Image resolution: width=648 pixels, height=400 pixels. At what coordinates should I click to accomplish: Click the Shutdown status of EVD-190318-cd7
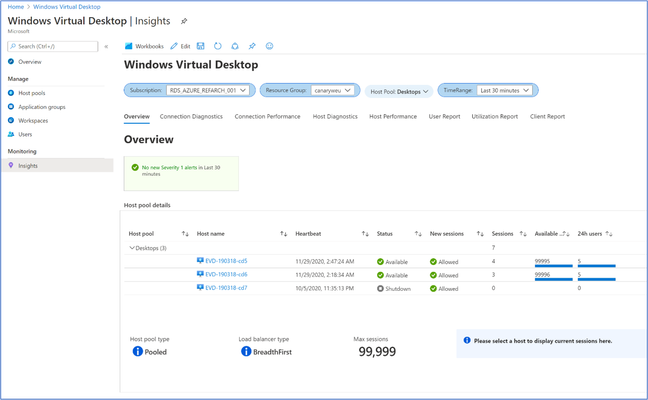coord(394,288)
